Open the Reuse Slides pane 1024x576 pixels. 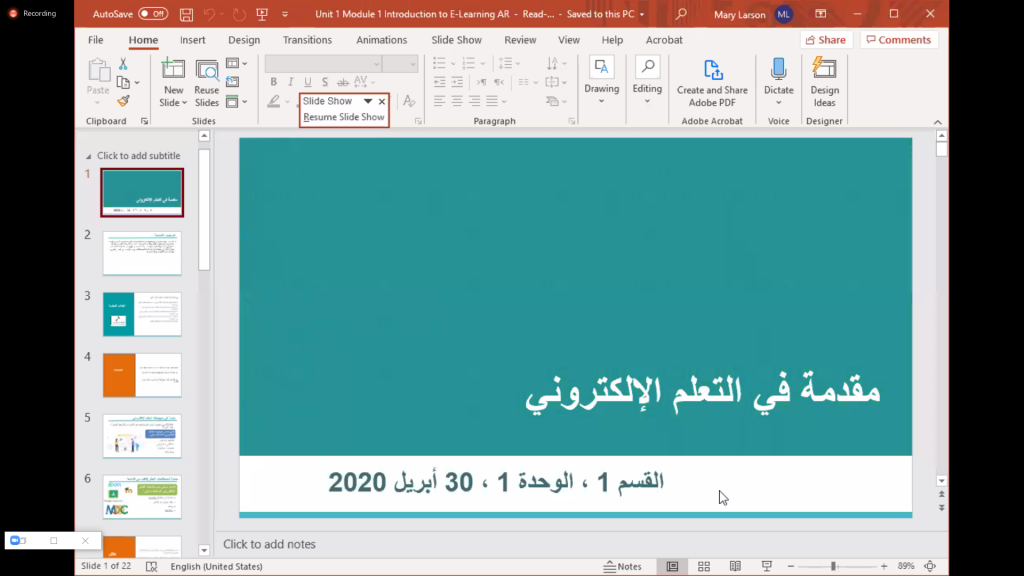click(x=206, y=83)
